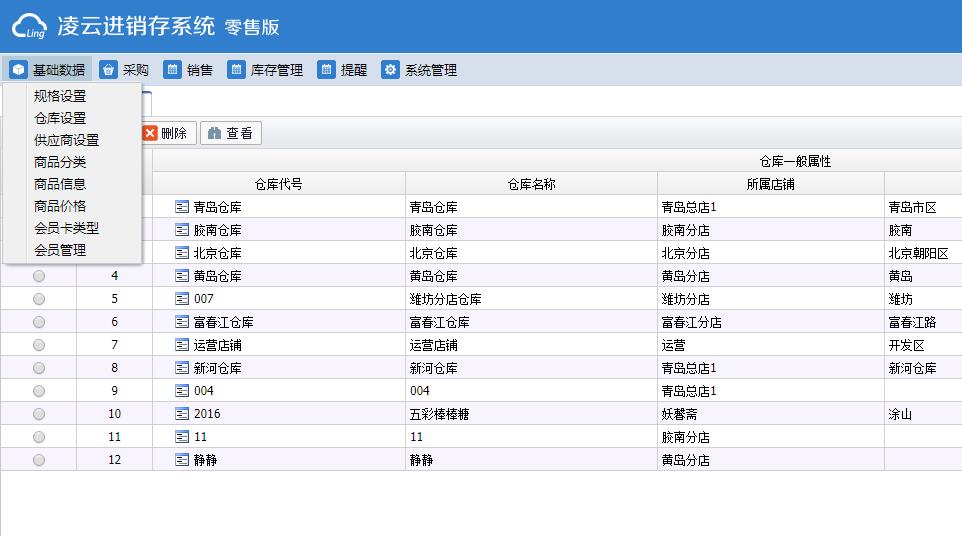Click the 系统管理 gear icon
This screenshot has height=536, width=962.
click(x=390, y=70)
